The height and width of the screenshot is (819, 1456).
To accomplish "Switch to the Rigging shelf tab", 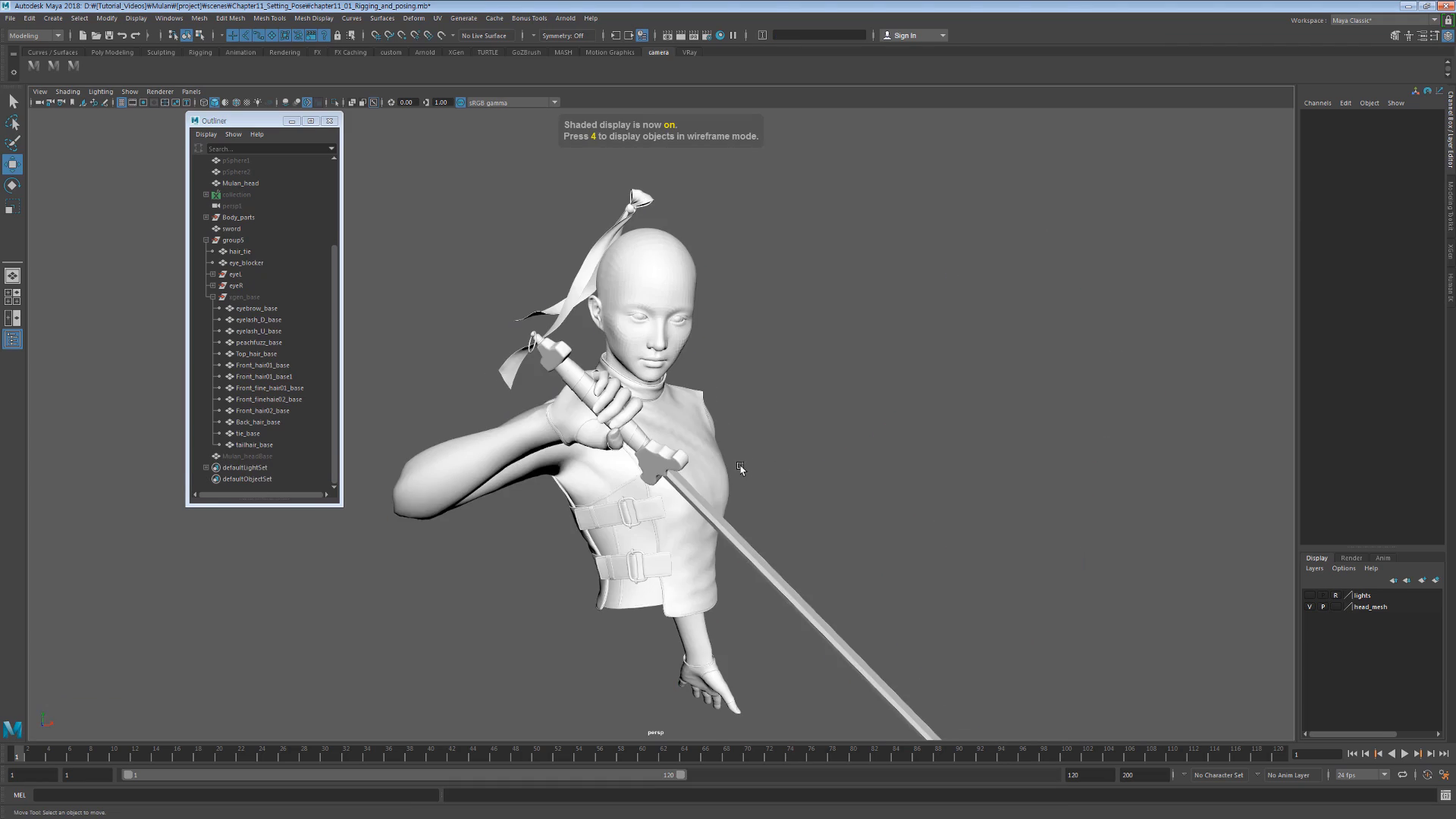I will pos(200,52).
